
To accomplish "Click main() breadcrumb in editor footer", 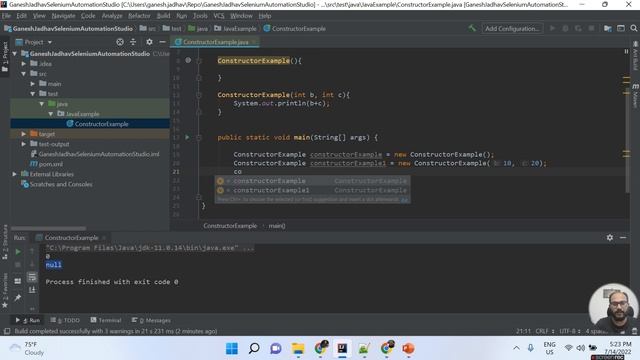I will 277,226.
